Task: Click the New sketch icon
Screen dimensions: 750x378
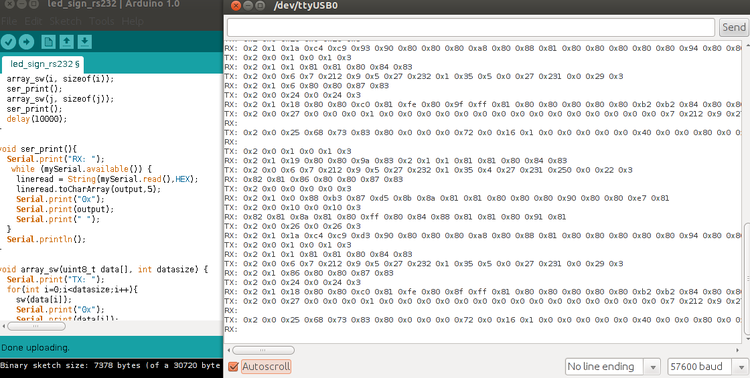Action: click(x=48, y=42)
